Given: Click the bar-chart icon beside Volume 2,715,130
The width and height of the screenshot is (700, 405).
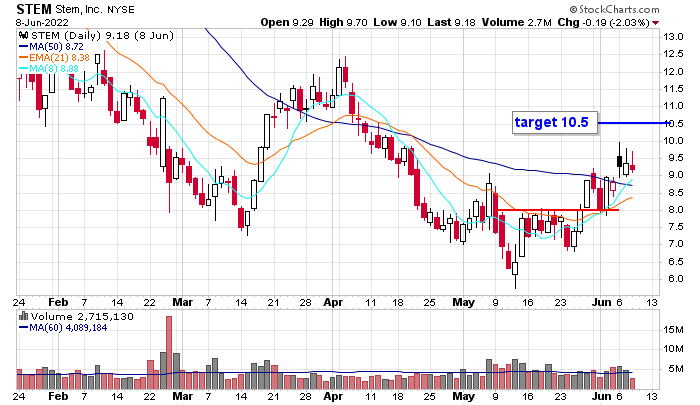Looking at the screenshot, I should pyautogui.click(x=24, y=316).
